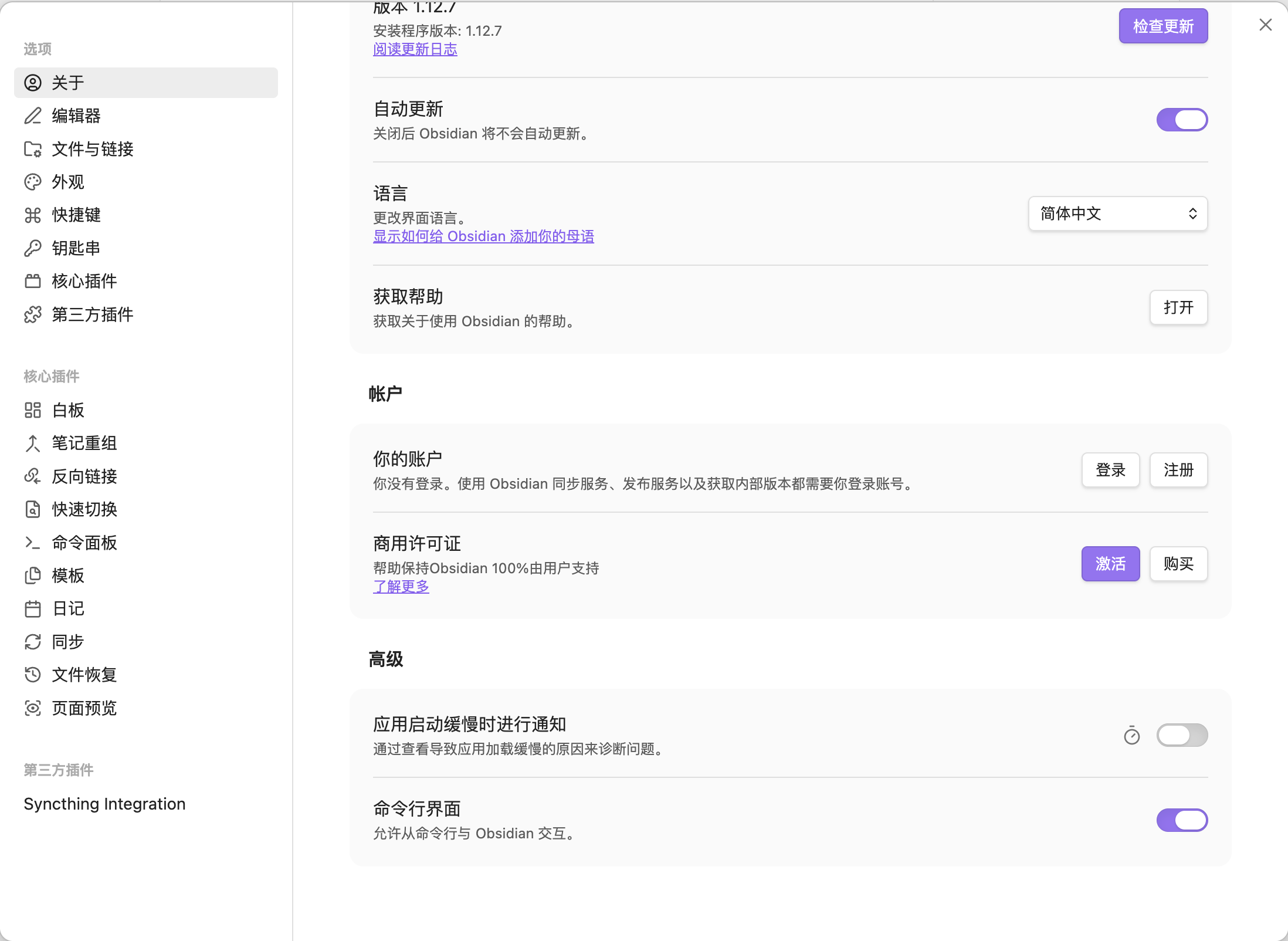Select the Canvas plugin grid icon
This screenshot has width=1288, height=941.
pyautogui.click(x=33, y=410)
